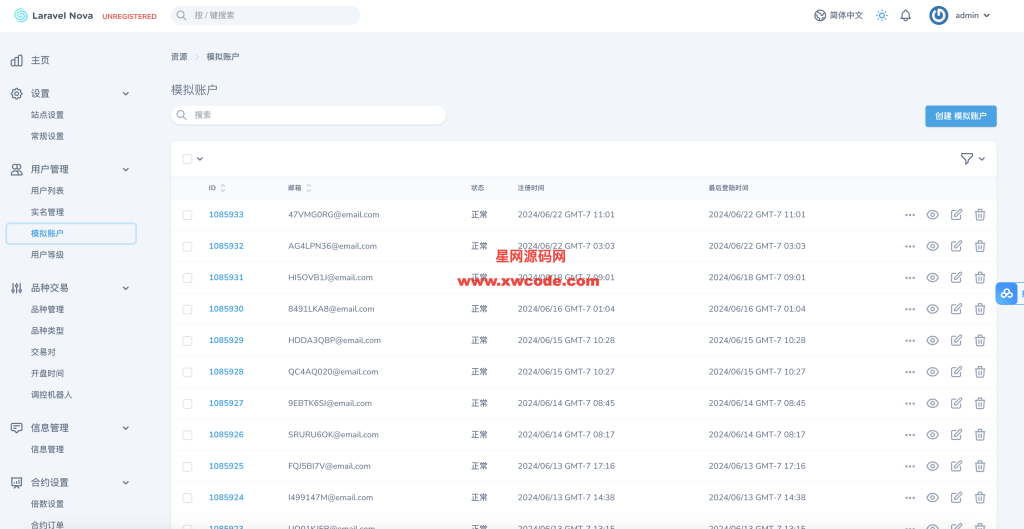Open the 简体中文 language selector
This screenshot has height=529, width=1024.
(x=838, y=15)
